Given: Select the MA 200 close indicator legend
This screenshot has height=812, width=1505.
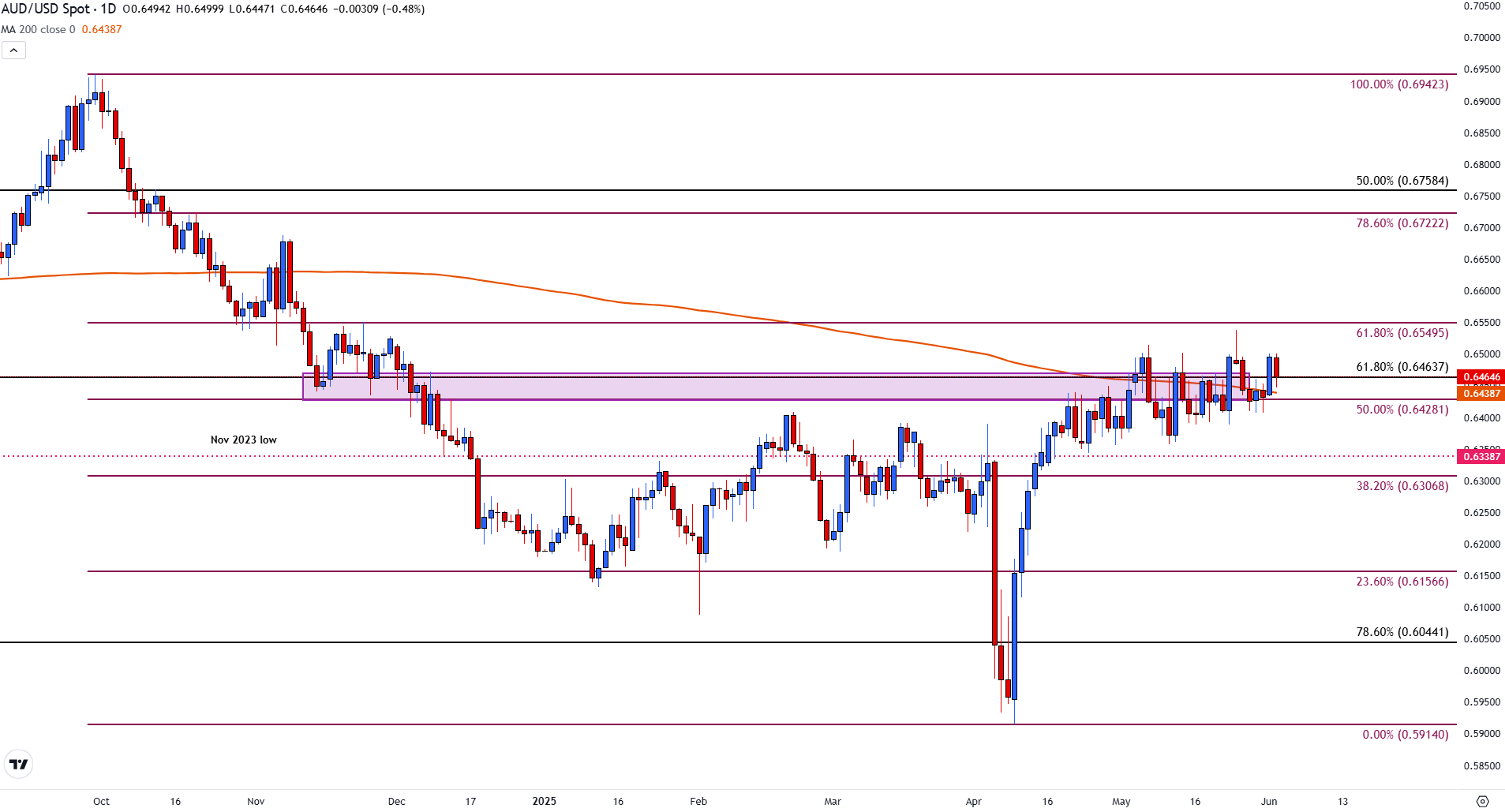Looking at the screenshot, I should 38,29.
